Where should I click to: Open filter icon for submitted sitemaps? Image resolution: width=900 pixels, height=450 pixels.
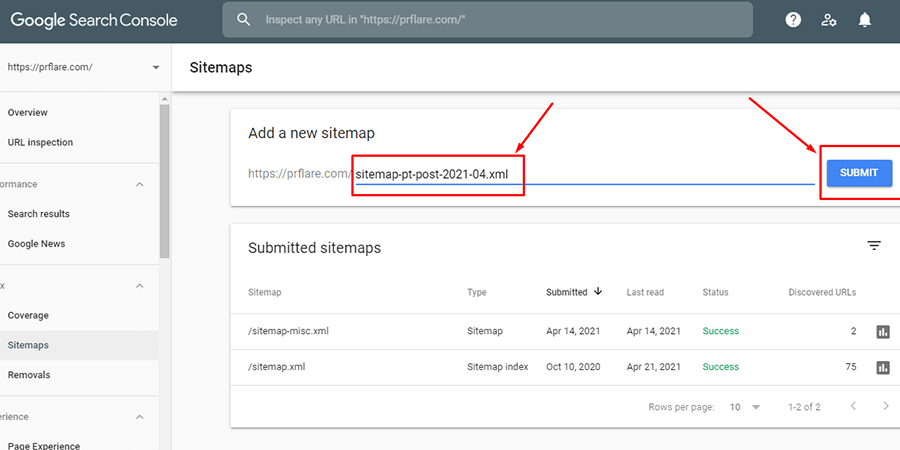click(874, 246)
